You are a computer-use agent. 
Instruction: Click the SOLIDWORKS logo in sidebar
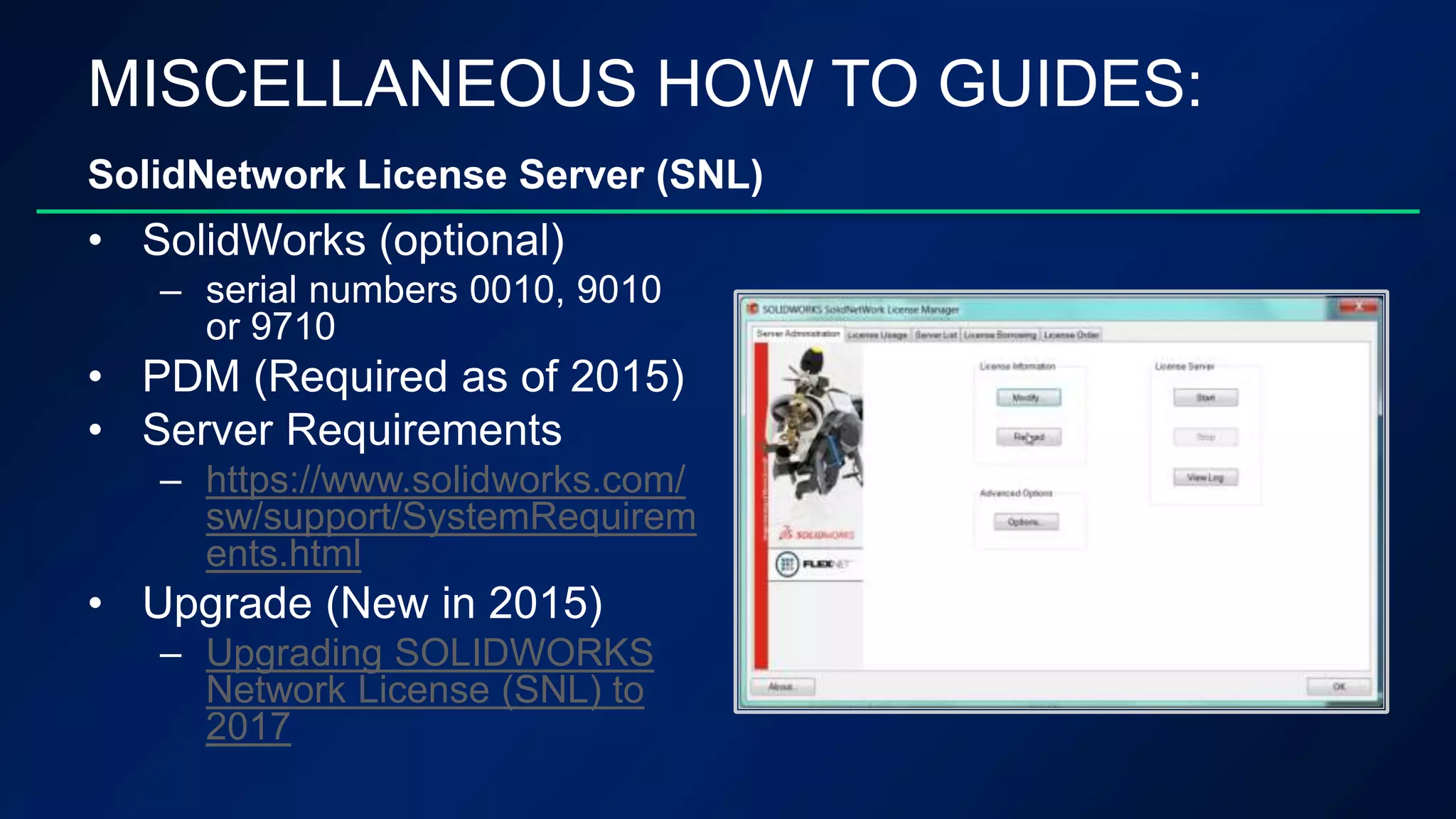tap(816, 533)
